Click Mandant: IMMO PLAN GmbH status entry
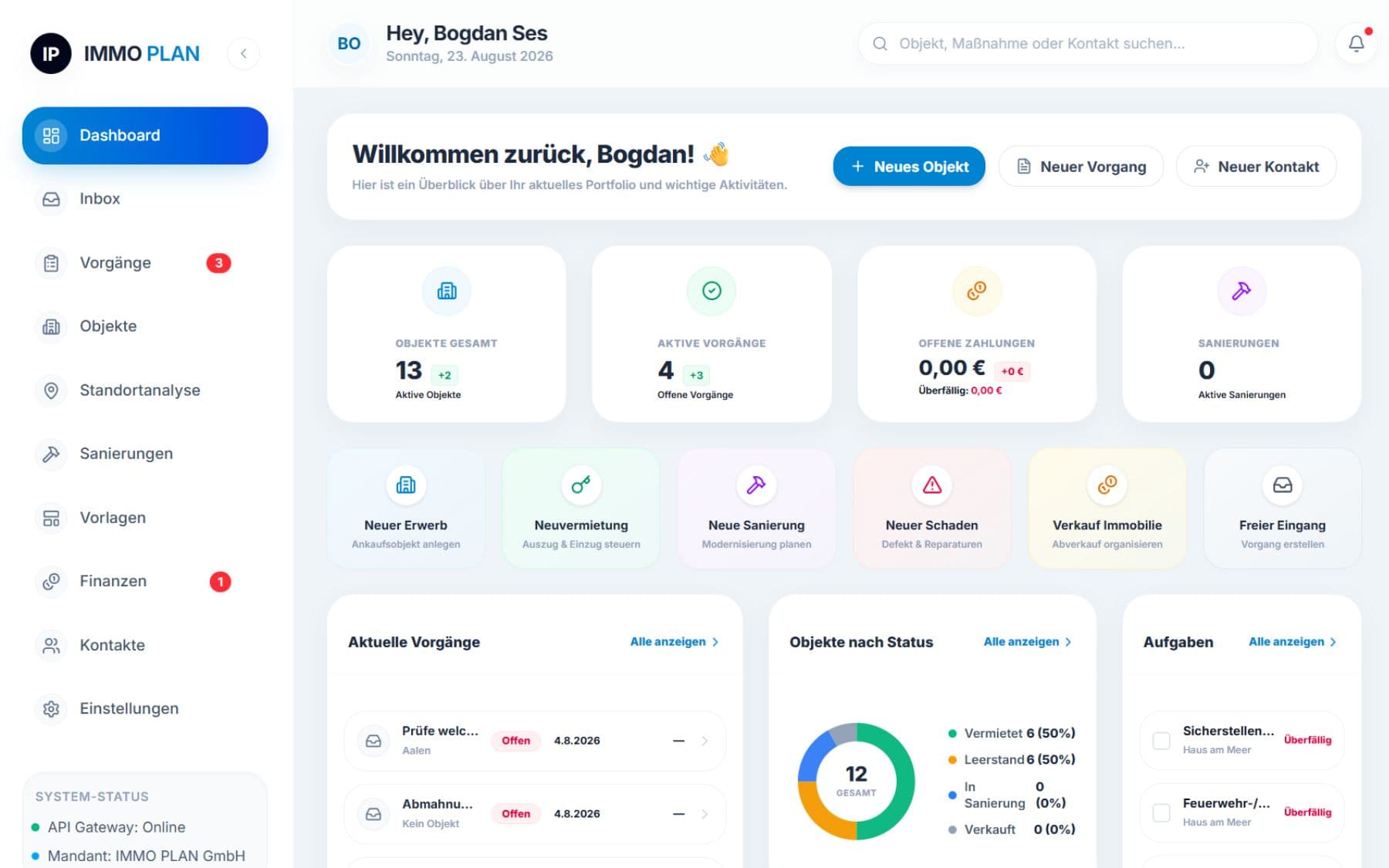Viewport: 1389px width, 868px height. point(138,856)
